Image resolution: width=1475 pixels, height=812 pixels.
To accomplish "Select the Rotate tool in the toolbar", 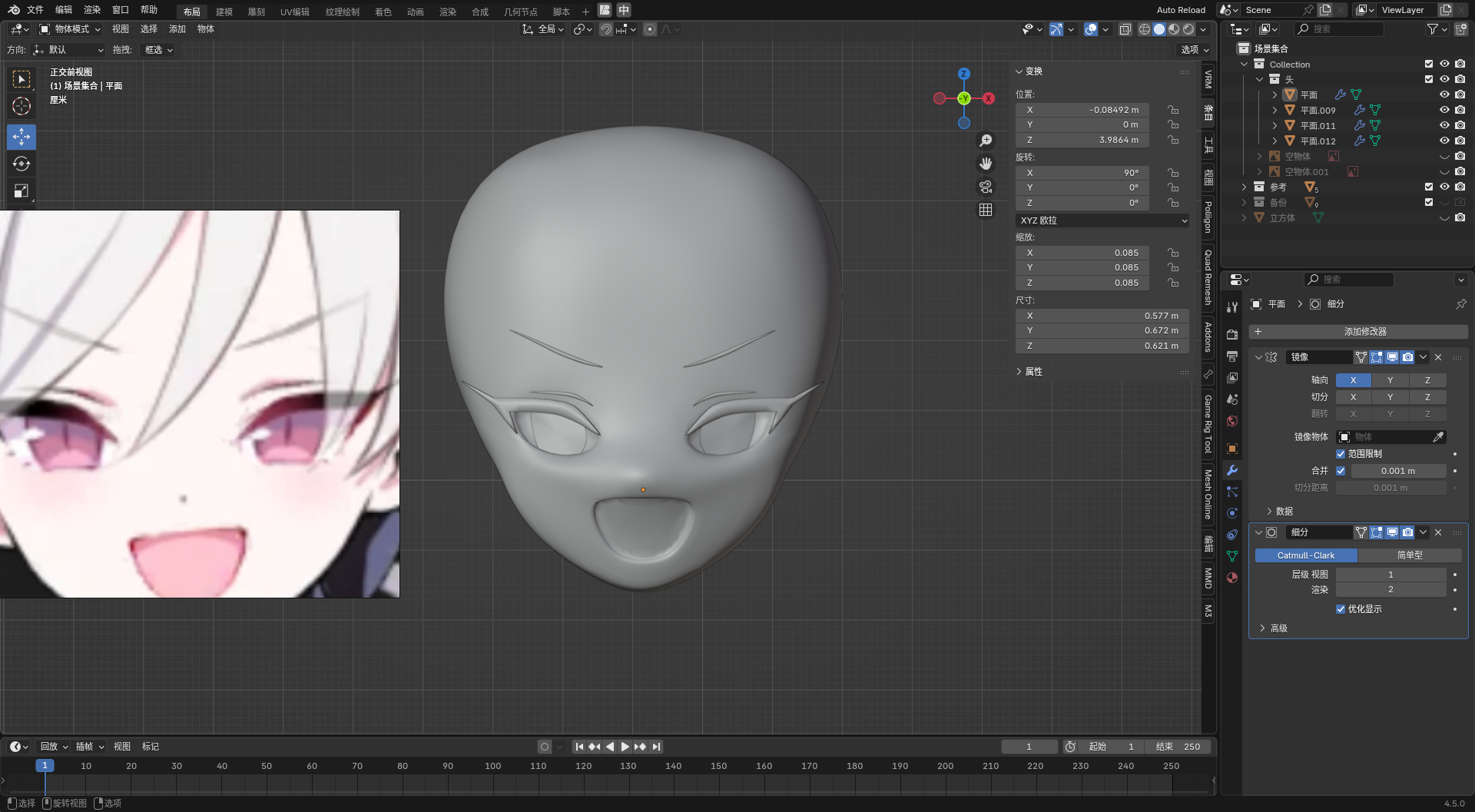I will [22, 164].
